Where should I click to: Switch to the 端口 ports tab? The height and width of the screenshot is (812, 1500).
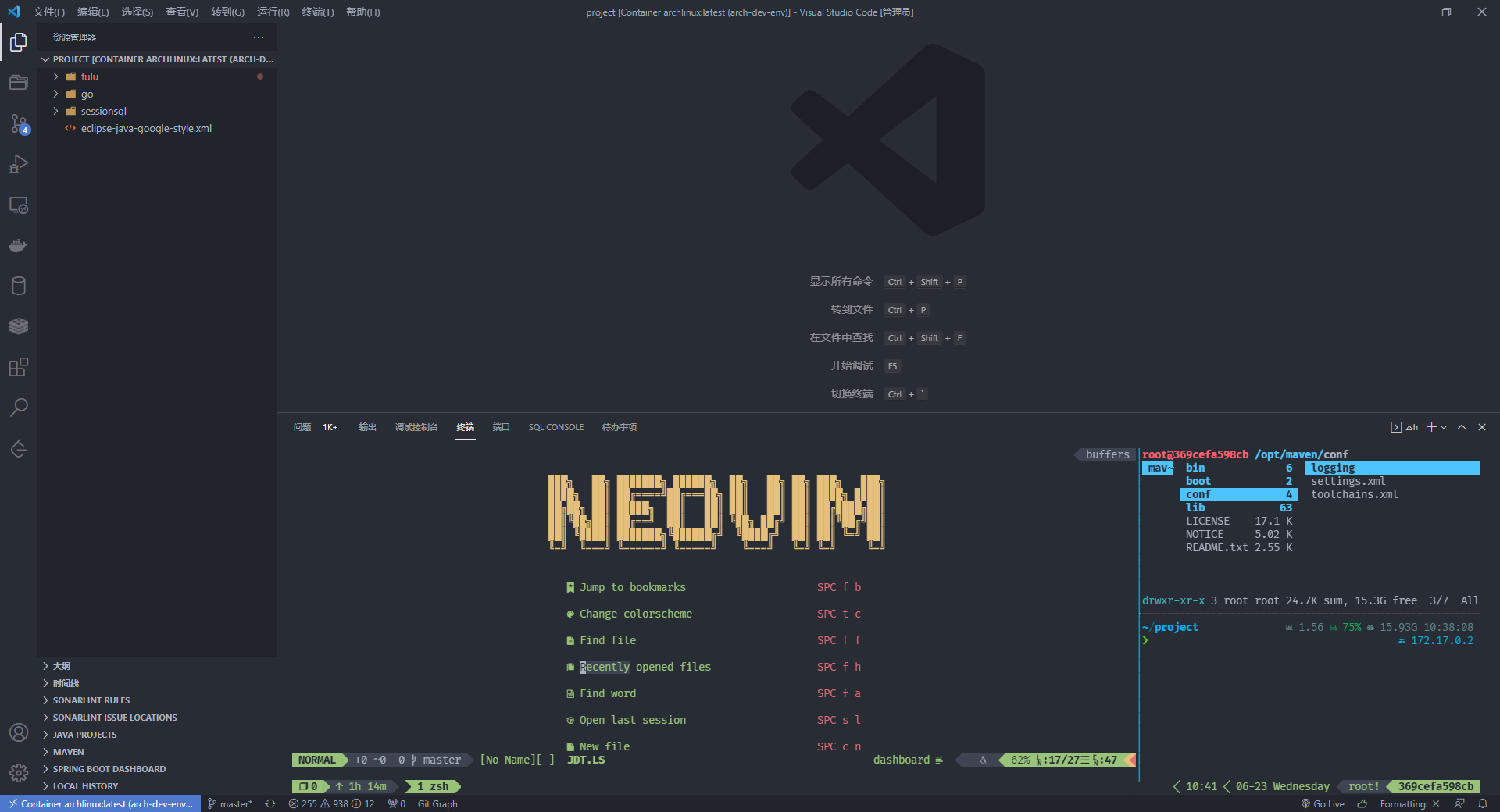coord(501,427)
